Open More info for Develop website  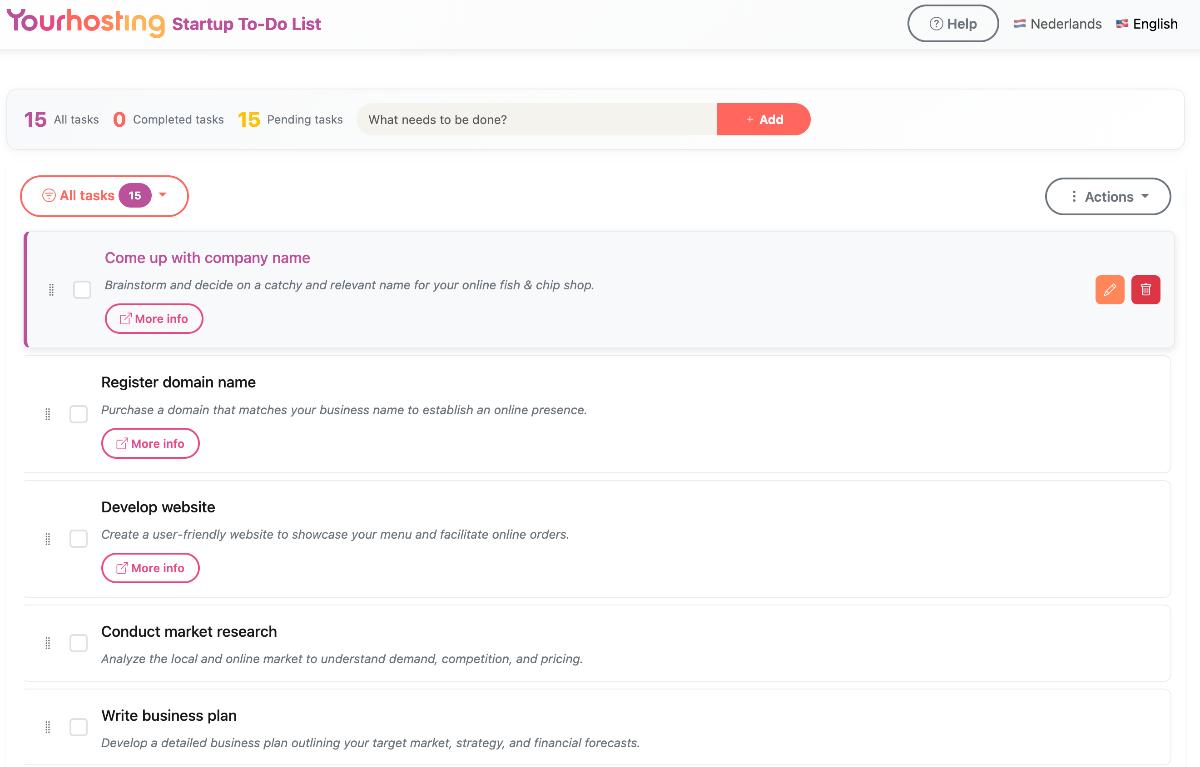click(150, 567)
